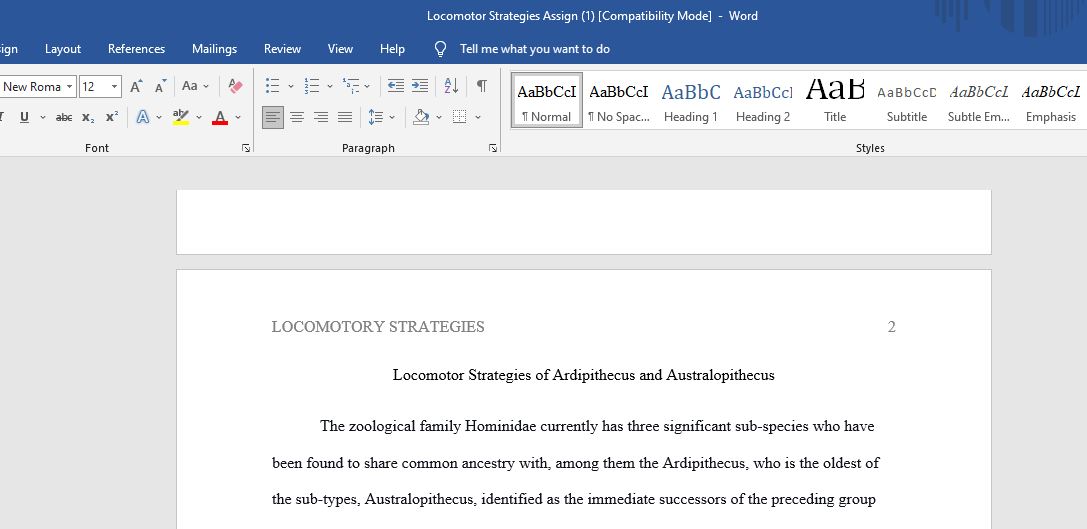This screenshot has width=1087, height=529.
Task: Toggle underline formatting
Action: pyautogui.click(x=24, y=117)
